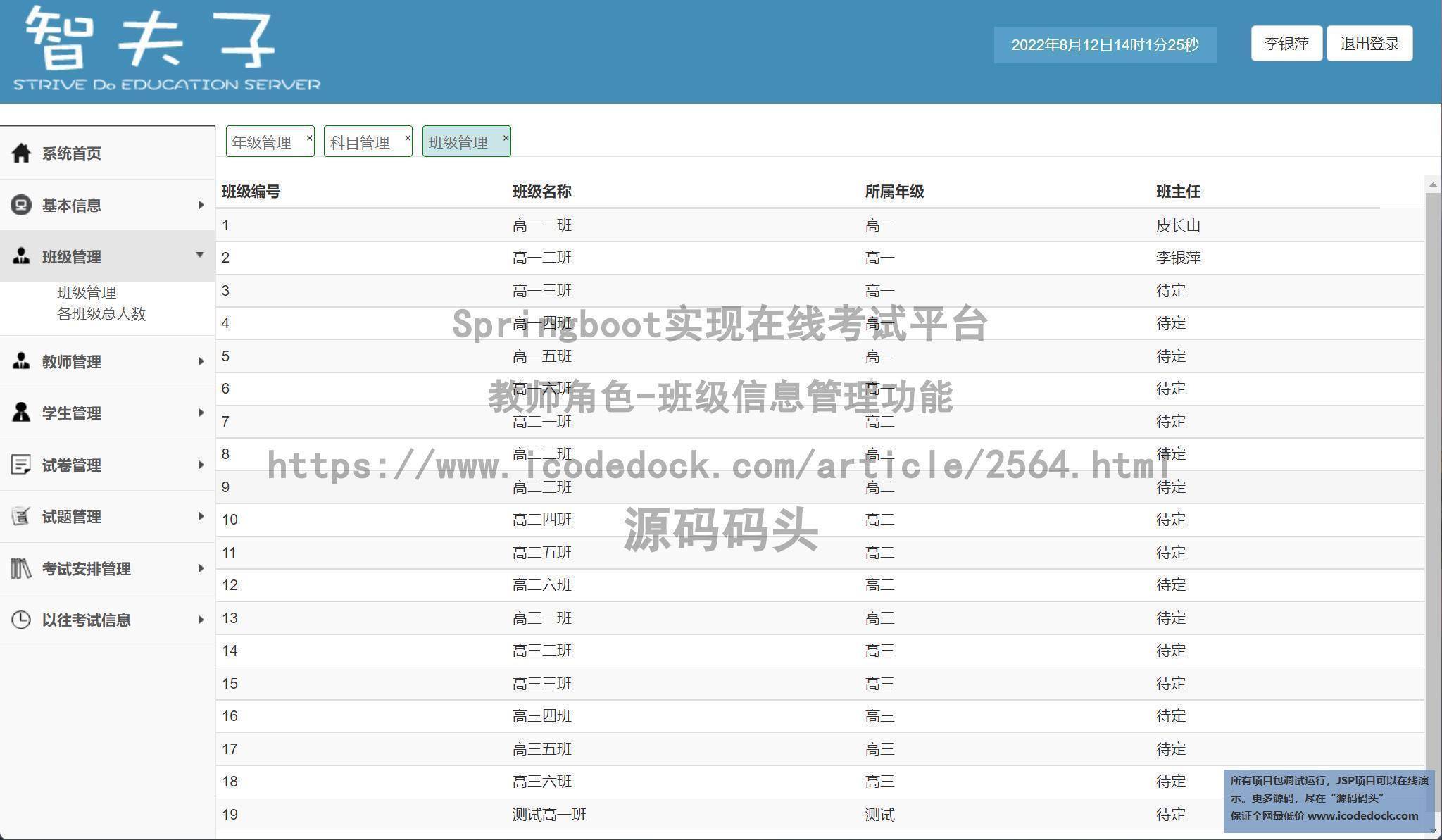
Task: Click the 李银萍 user button
Action: pyautogui.click(x=1286, y=44)
